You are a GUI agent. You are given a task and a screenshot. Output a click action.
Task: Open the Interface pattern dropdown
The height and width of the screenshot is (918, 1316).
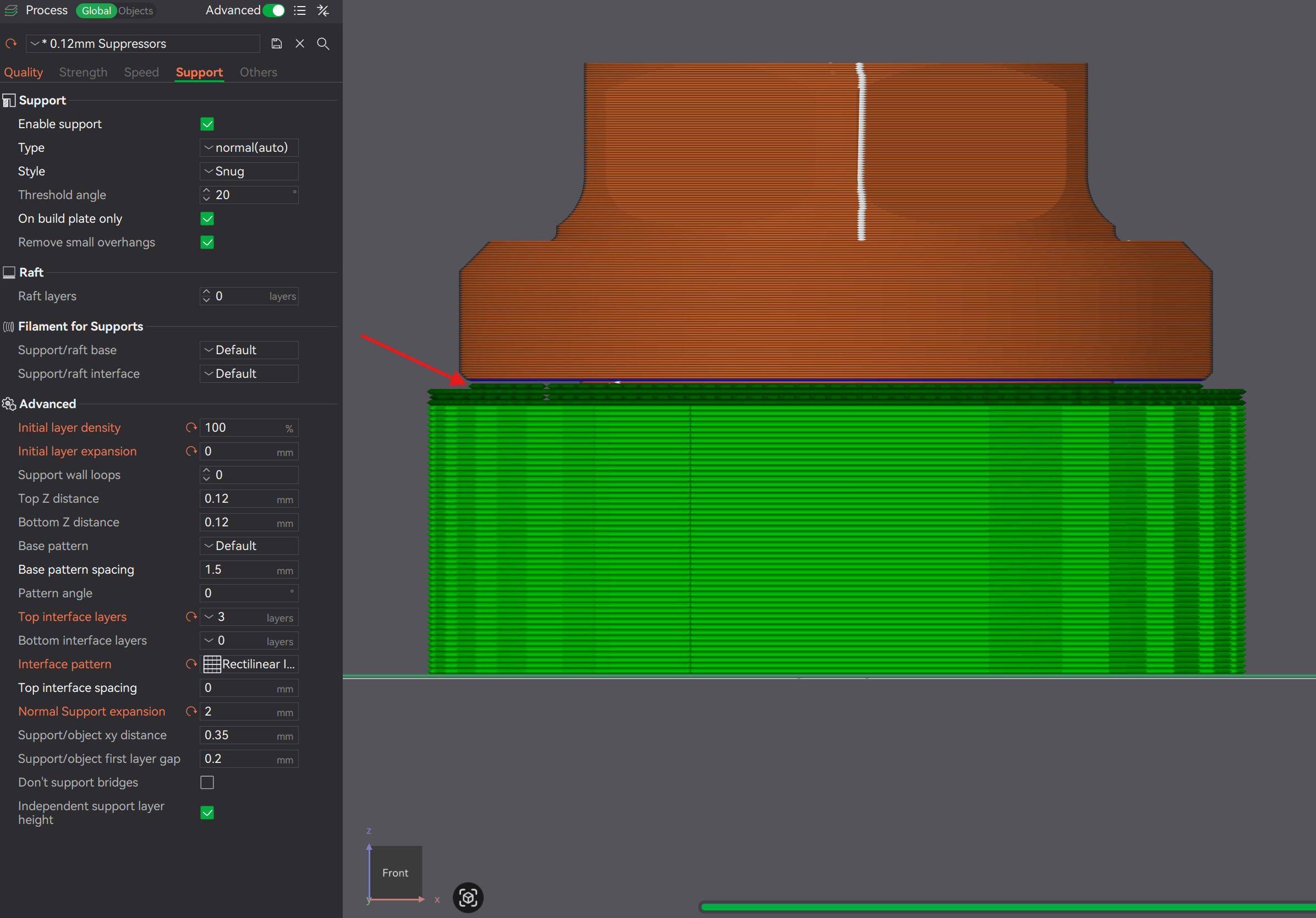pyautogui.click(x=249, y=664)
